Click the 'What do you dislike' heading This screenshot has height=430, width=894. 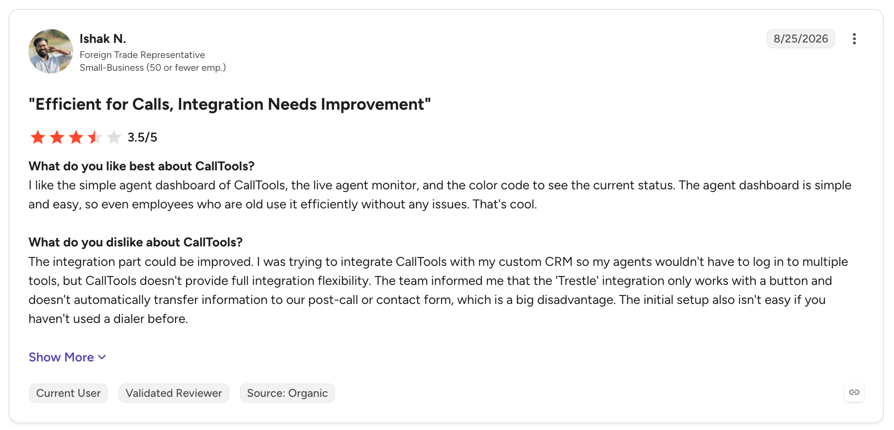pos(136,242)
